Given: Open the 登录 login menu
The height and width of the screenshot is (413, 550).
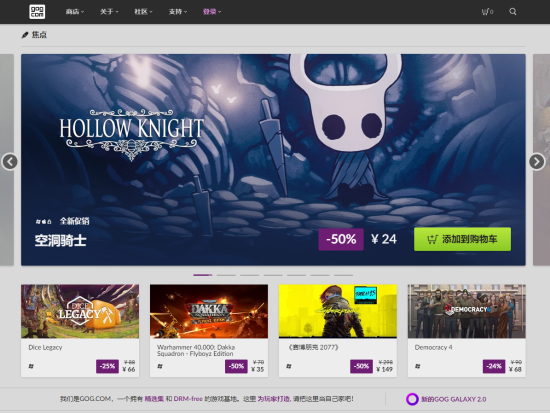Looking at the screenshot, I should (x=212, y=12).
